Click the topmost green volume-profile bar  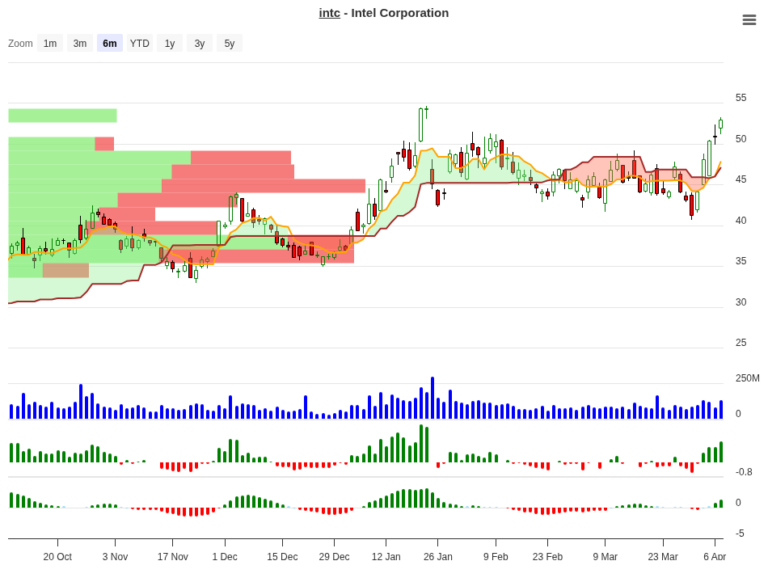pyautogui.click(x=63, y=116)
